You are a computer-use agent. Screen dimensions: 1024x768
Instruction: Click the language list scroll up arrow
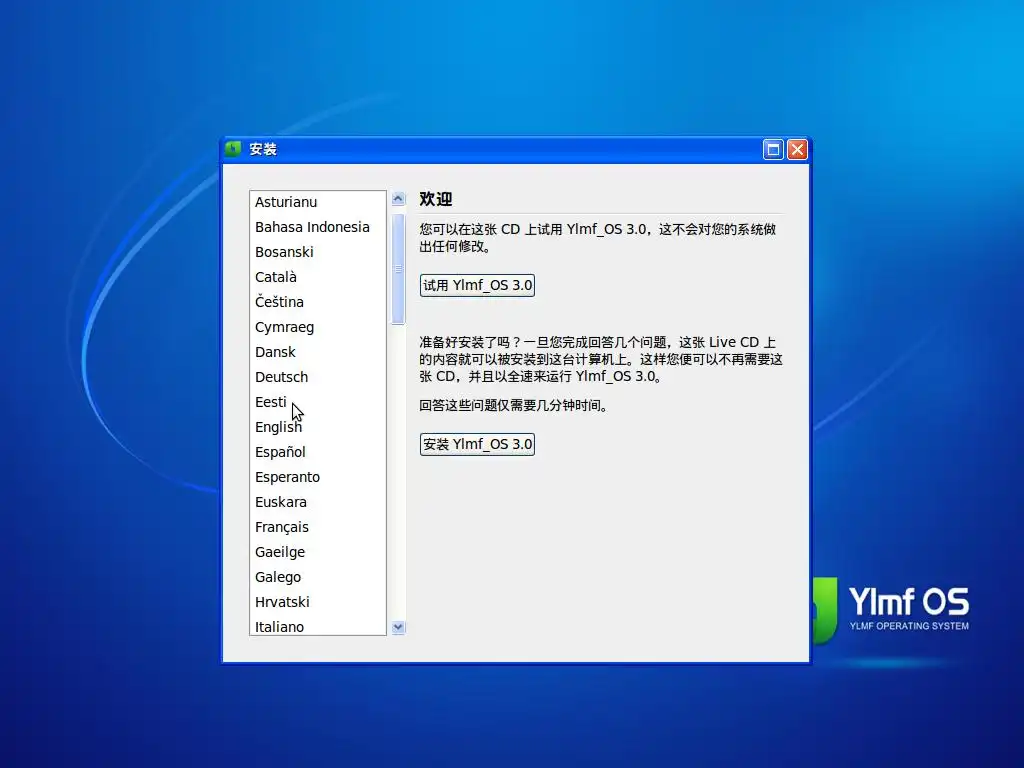tap(398, 199)
